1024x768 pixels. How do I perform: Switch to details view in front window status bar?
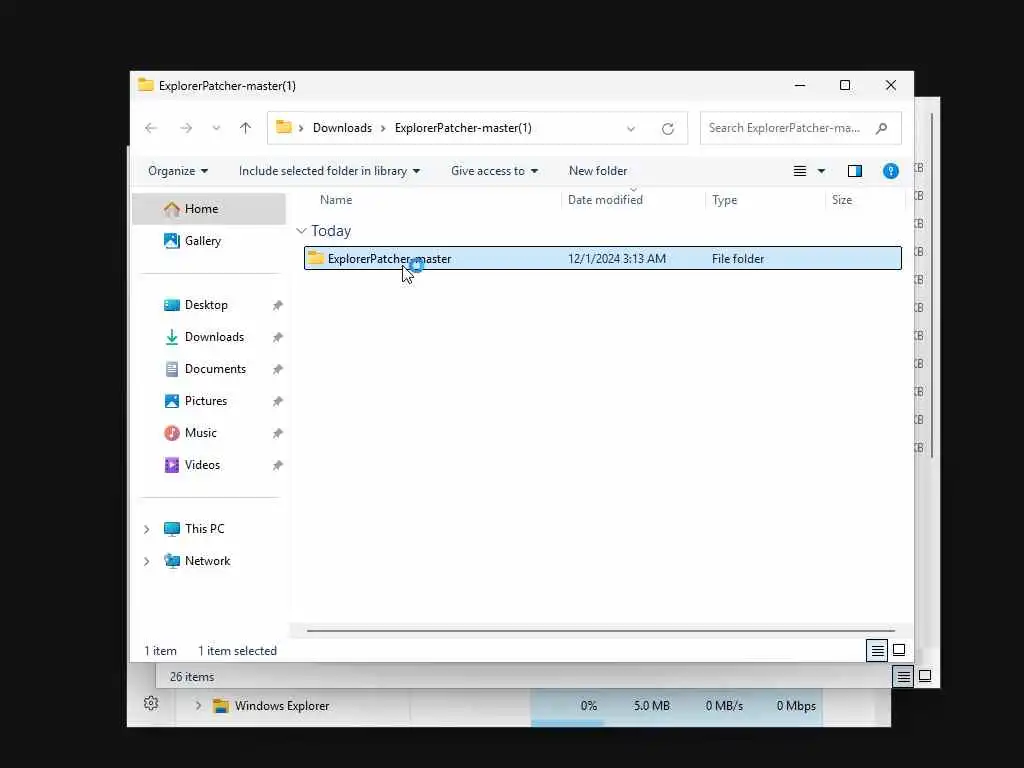coord(877,650)
